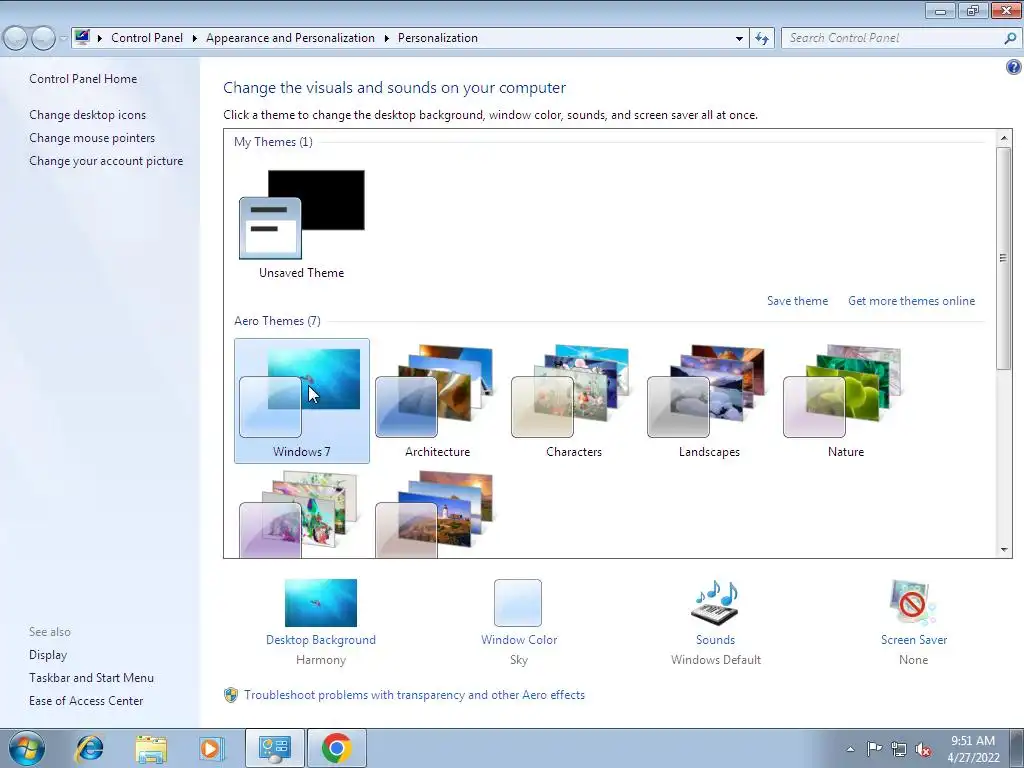Image resolution: width=1024 pixels, height=768 pixels.
Task: Open Change desktop icons link
Action: (x=88, y=115)
